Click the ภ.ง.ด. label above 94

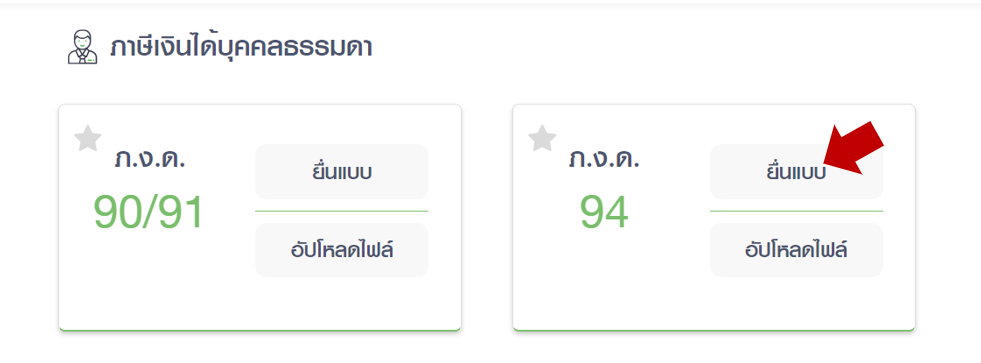[604, 159]
